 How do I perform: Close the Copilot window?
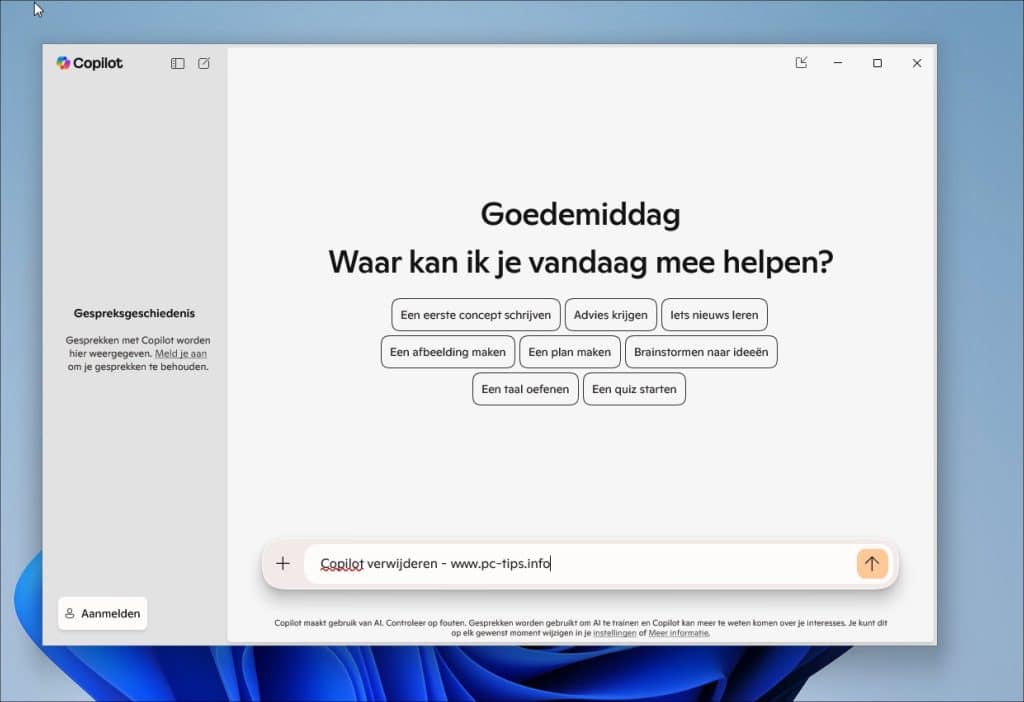click(917, 63)
